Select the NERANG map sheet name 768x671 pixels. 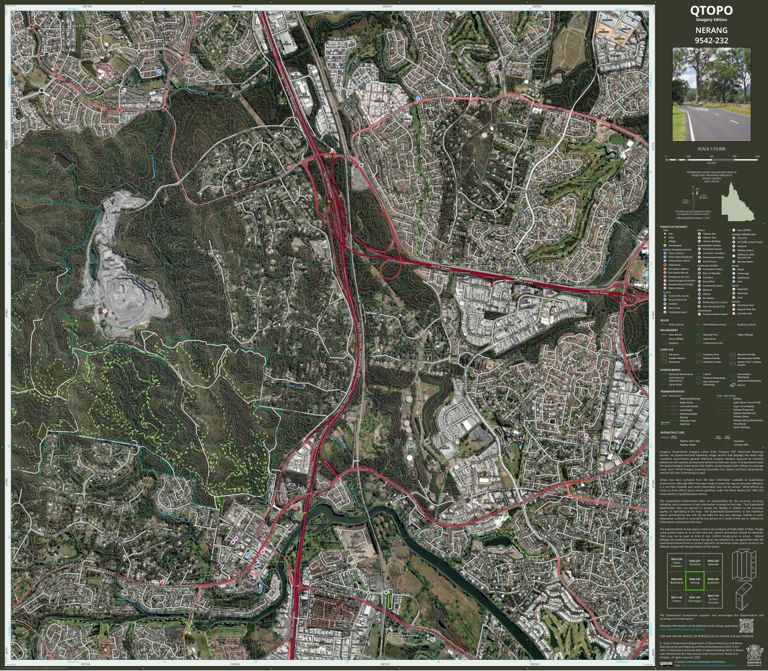coord(711,30)
